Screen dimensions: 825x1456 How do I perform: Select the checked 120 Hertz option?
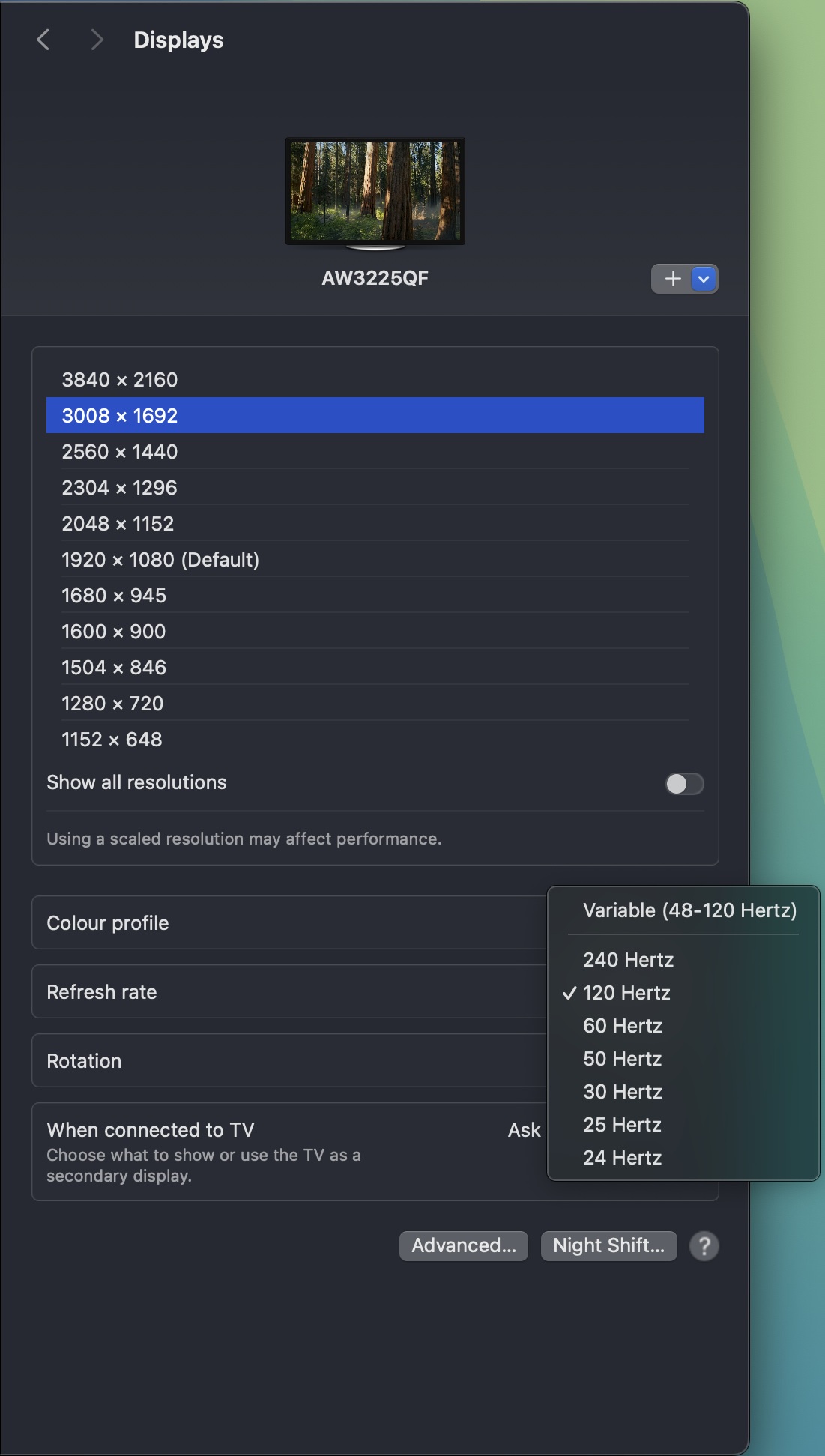(x=626, y=993)
